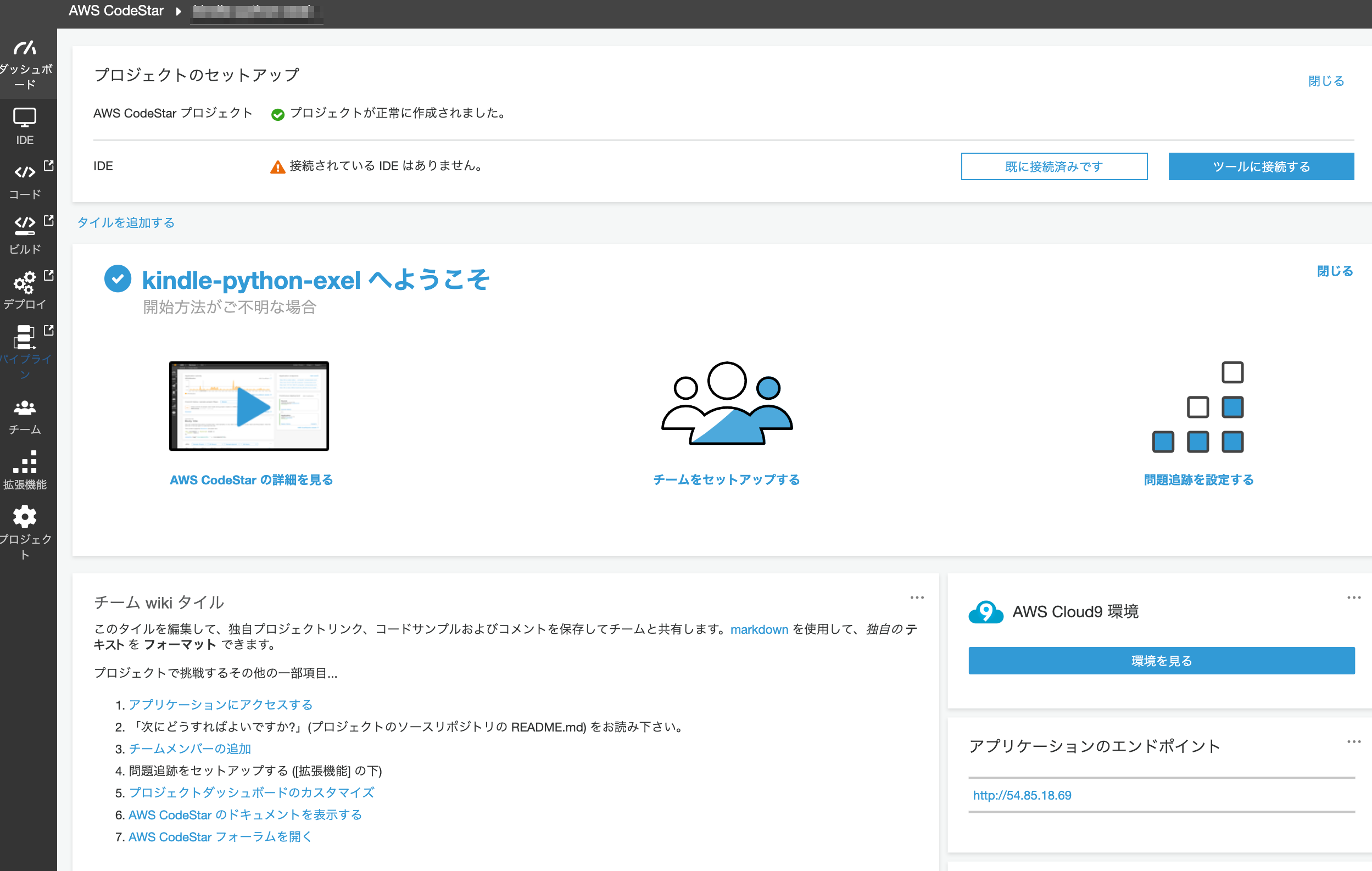
Task: Click the team setup people illustration
Action: point(727,403)
